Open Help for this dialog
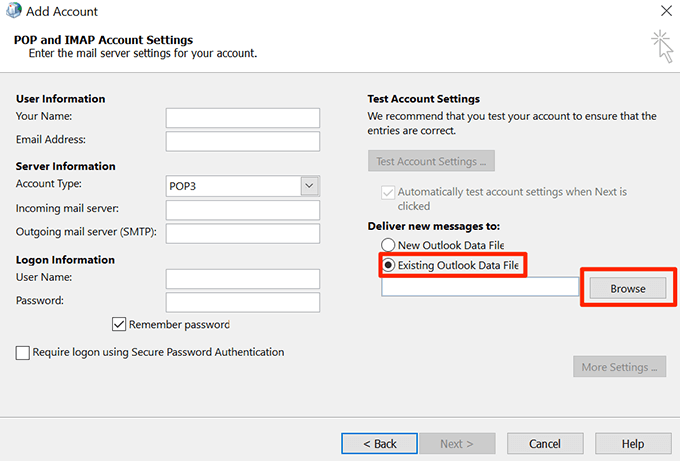 (632, 443)
